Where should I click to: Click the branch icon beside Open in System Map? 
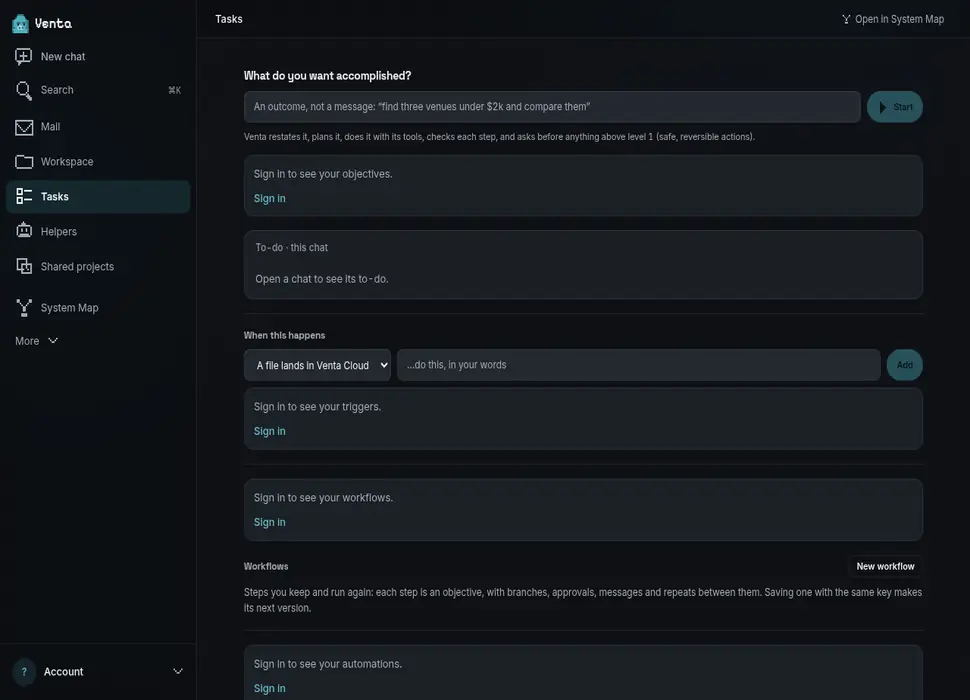846,19
